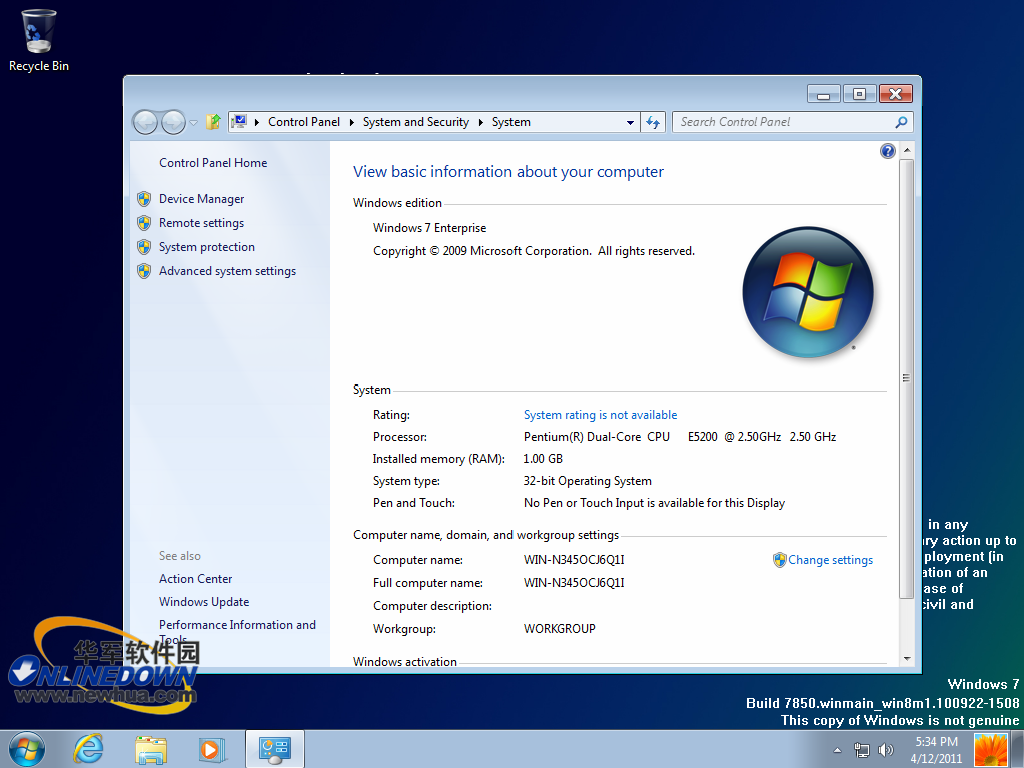
Task: Click the computer icon in address bar
Action: (239, 121)
